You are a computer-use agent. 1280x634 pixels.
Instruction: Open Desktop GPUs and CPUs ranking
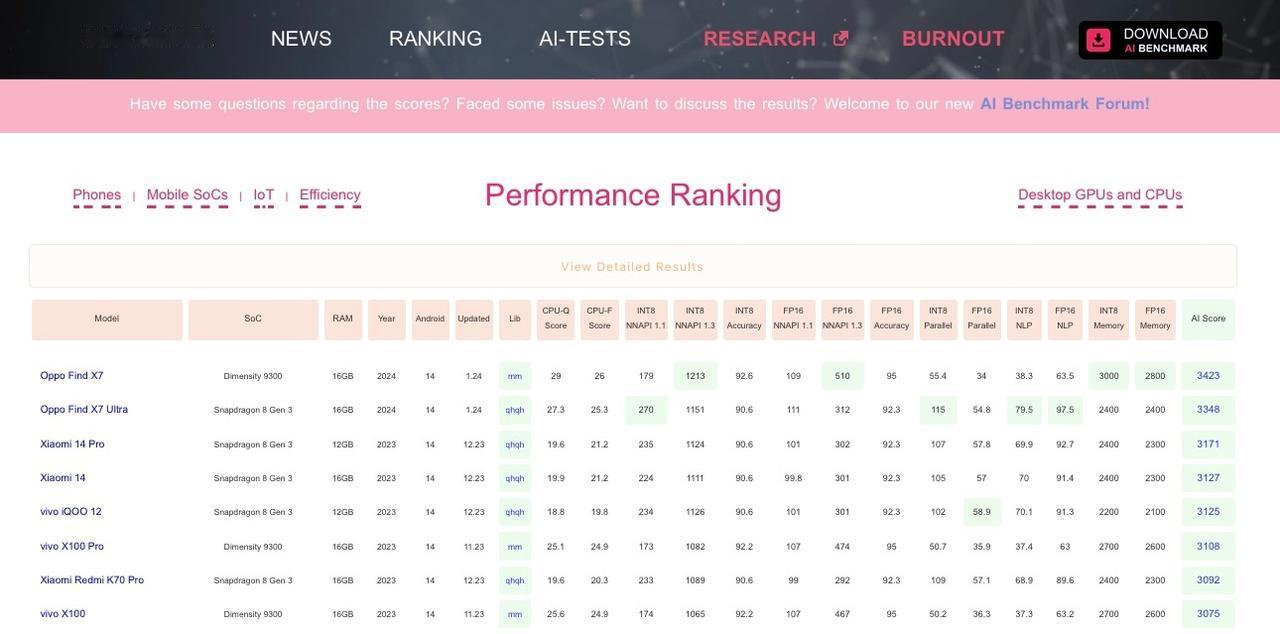tap(1100, 195)
